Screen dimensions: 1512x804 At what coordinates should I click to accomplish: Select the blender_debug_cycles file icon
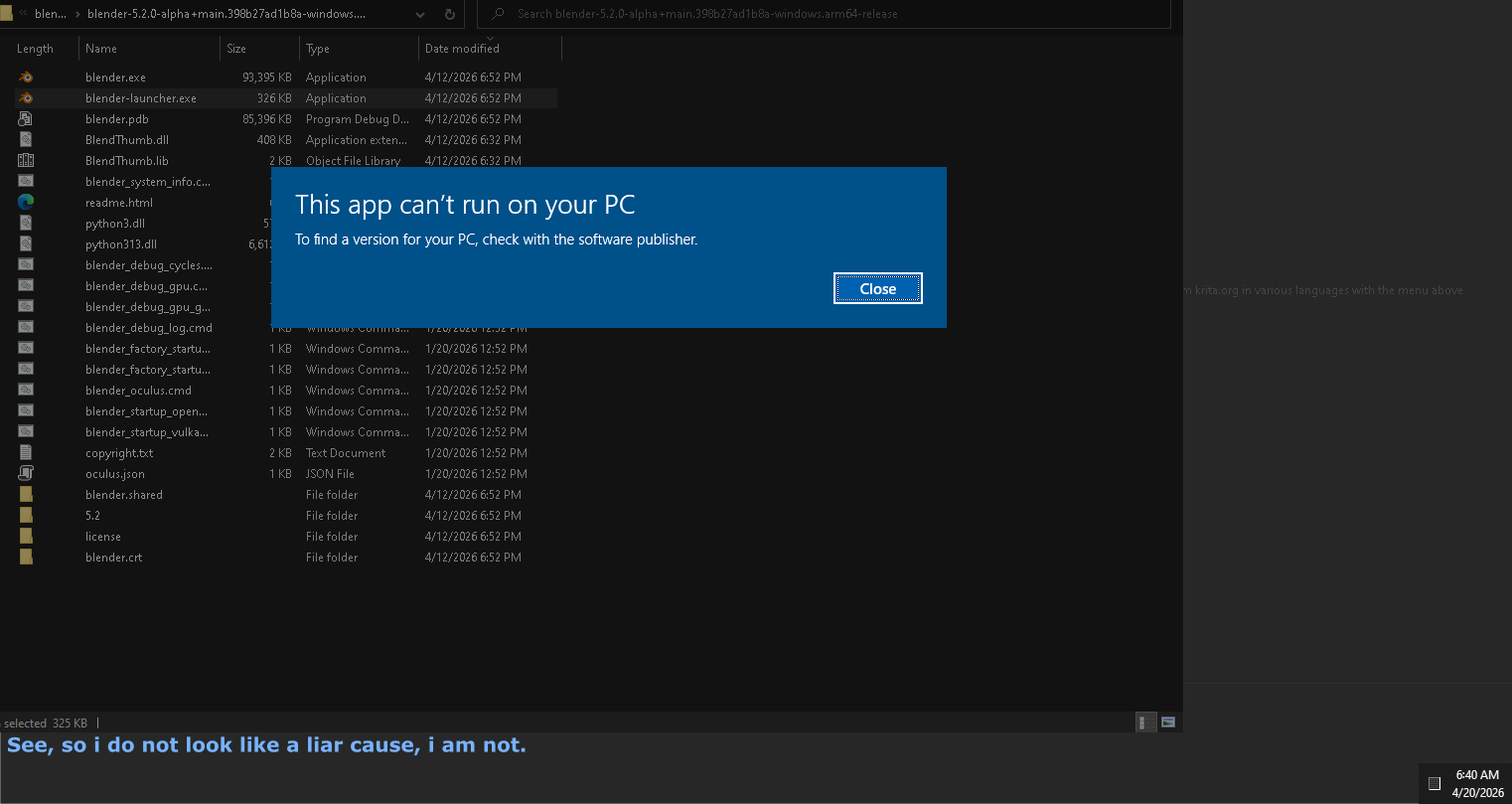26,264
